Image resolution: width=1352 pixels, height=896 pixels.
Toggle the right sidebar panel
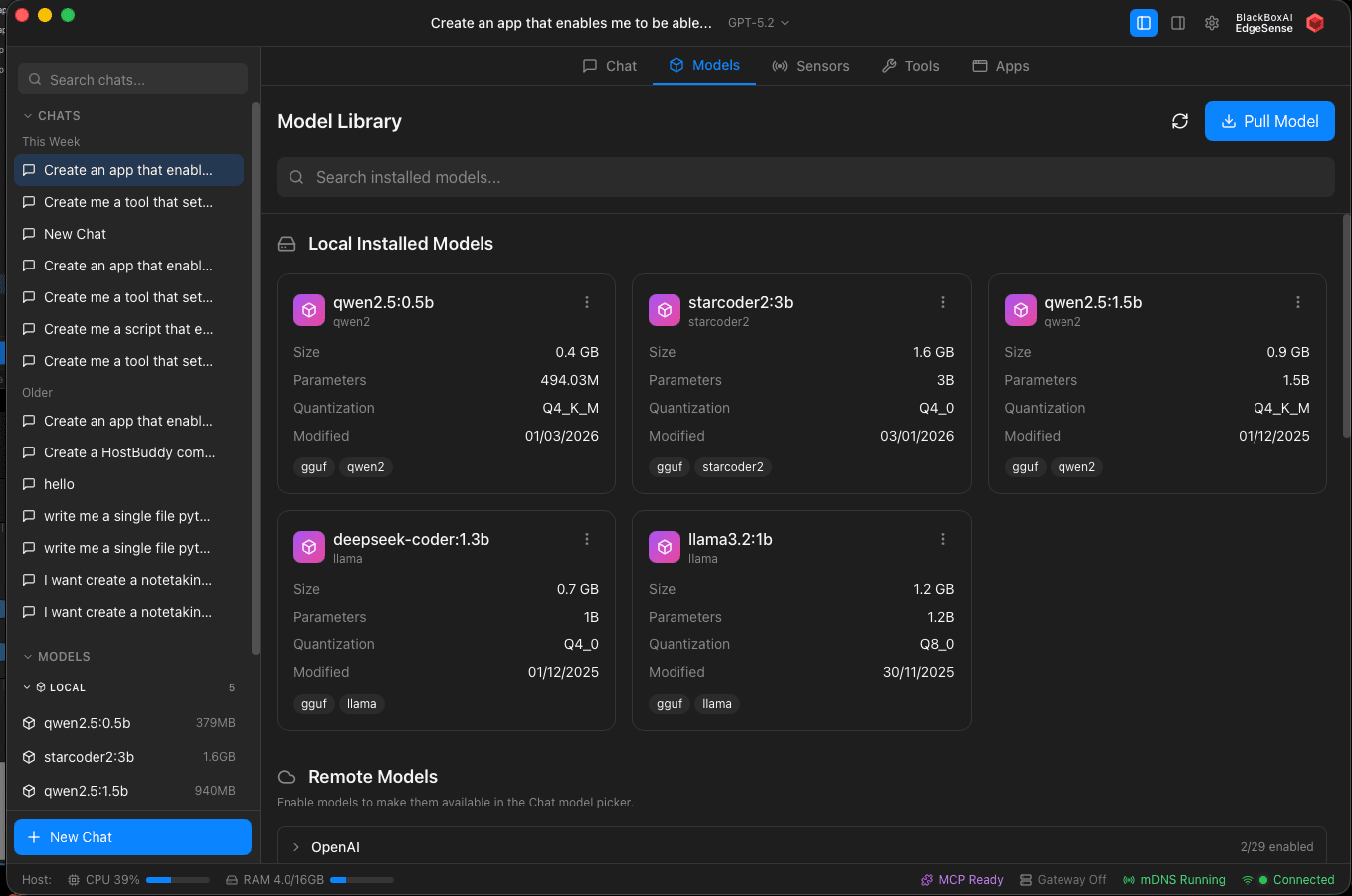1178,23
